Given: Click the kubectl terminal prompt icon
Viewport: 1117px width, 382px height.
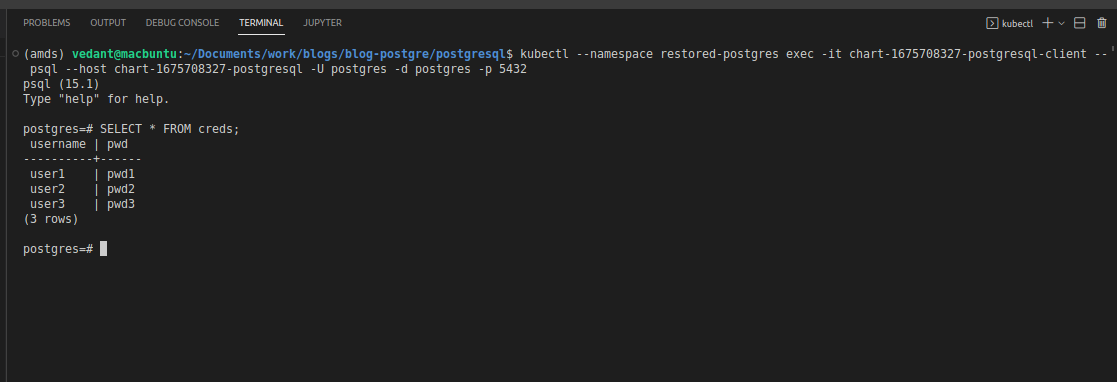Looking at the screenshot, I should (x=992, y=24).
